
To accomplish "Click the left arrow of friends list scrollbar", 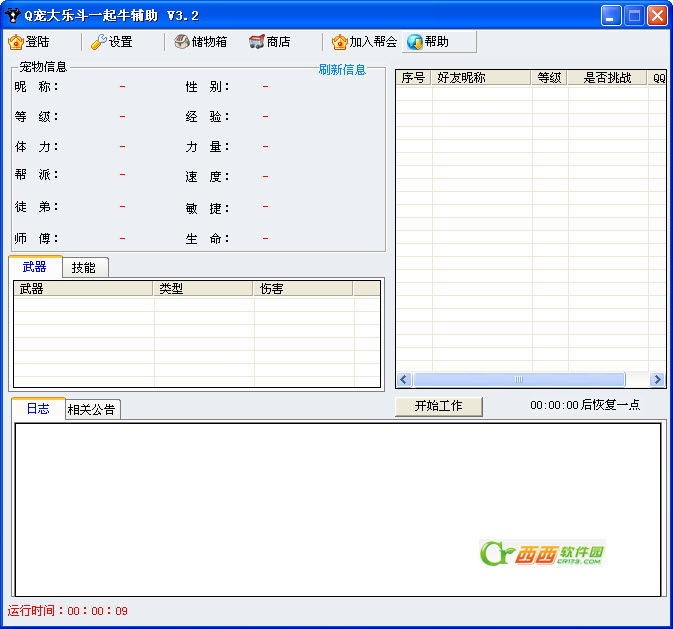I will tap(404, 379).
